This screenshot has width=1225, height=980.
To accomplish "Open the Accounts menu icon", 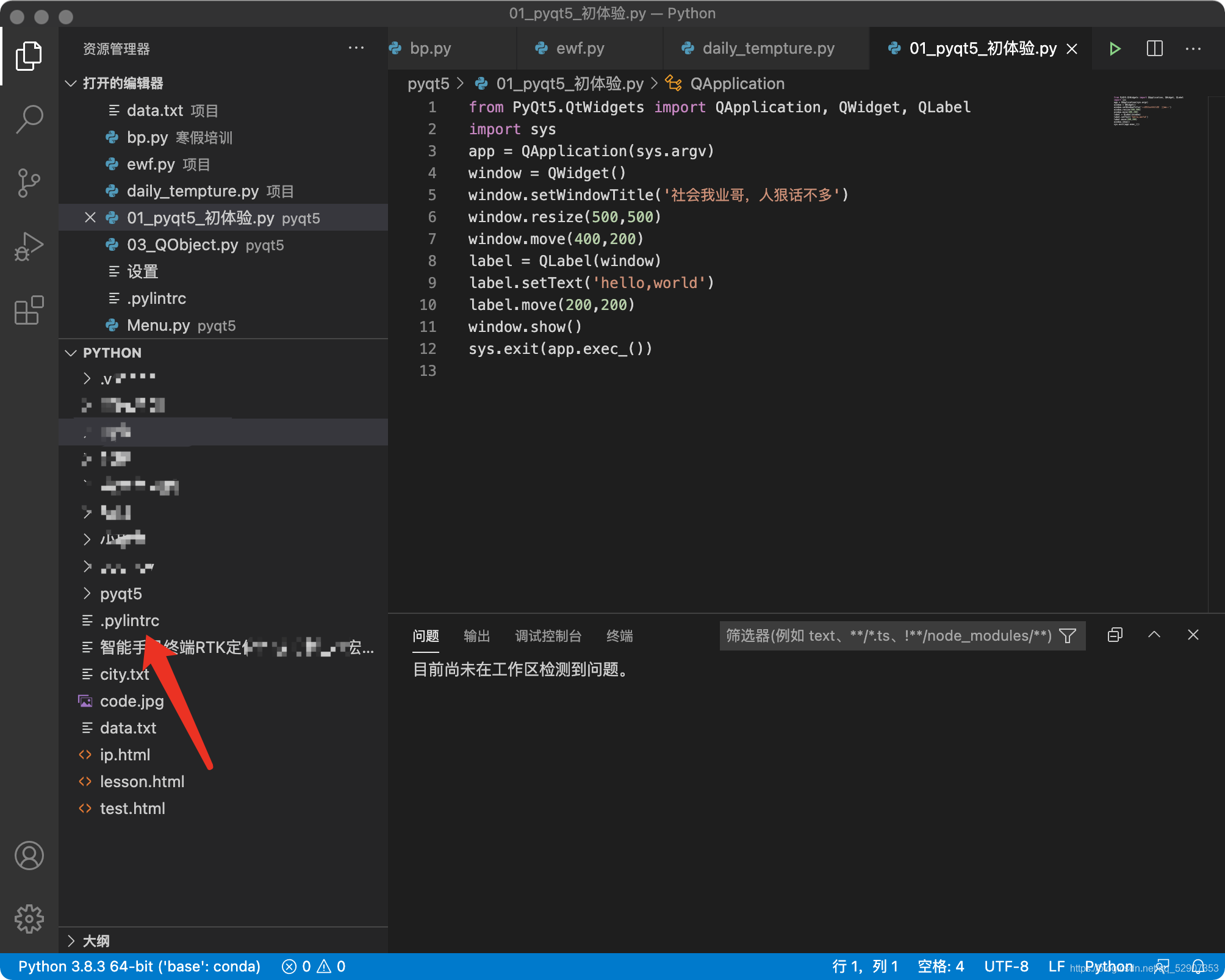I will tap(29, 856).
